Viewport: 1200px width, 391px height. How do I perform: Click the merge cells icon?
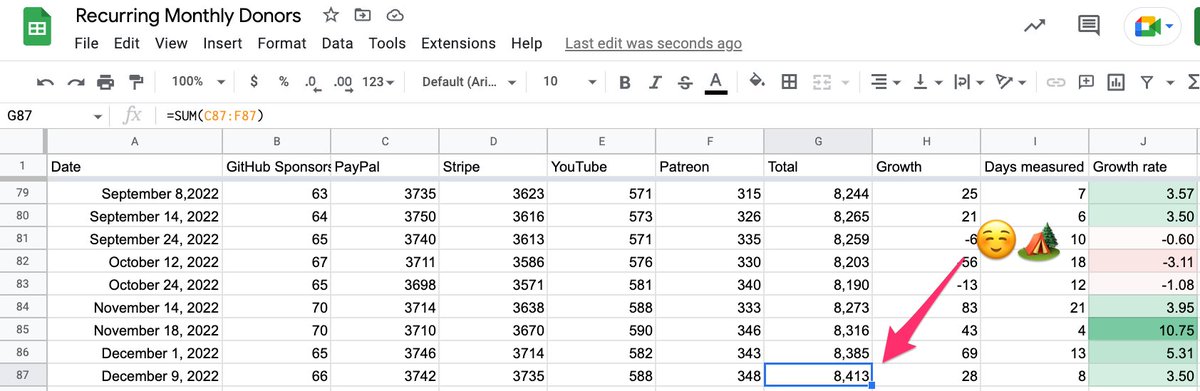click(x=823, y=82)
